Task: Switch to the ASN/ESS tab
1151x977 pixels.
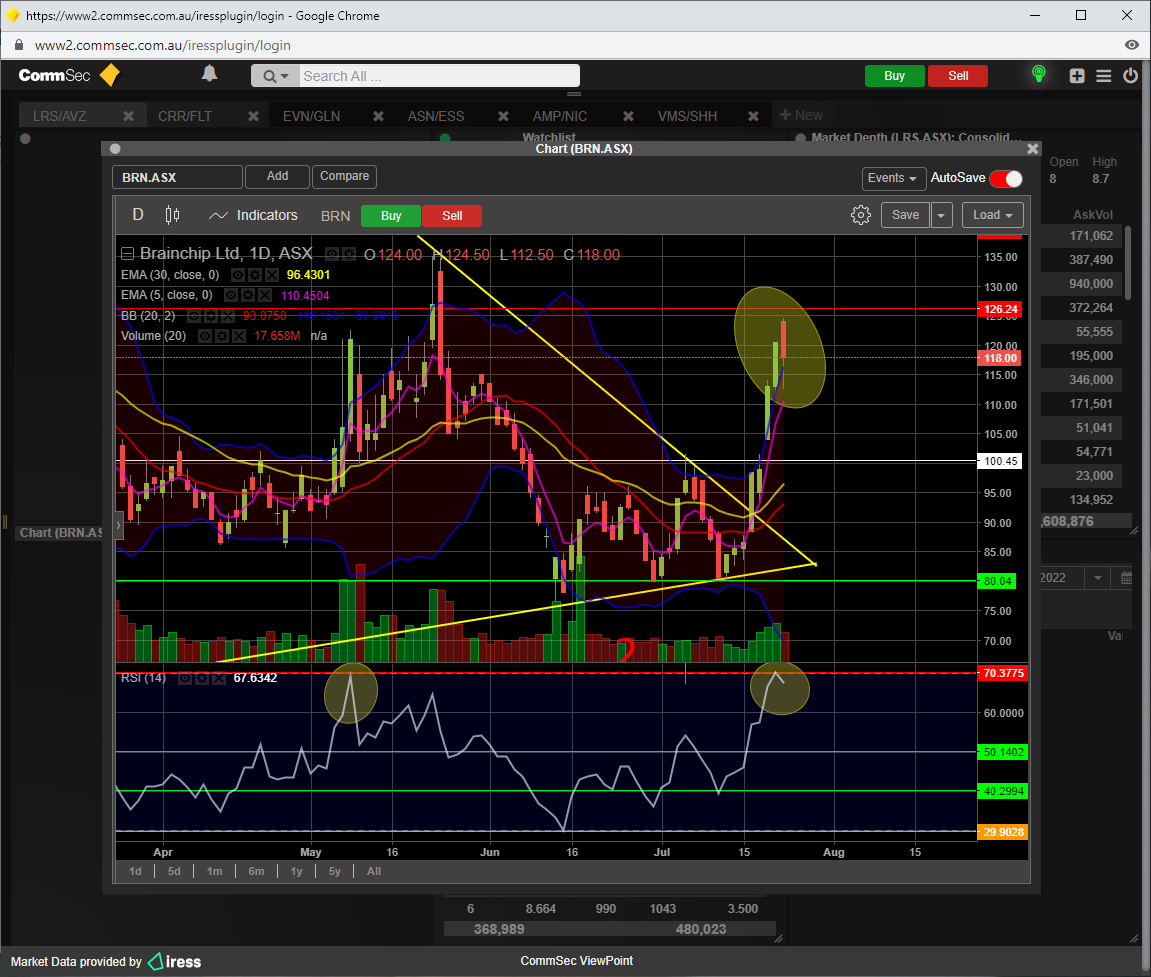Action: coord(436,116)
